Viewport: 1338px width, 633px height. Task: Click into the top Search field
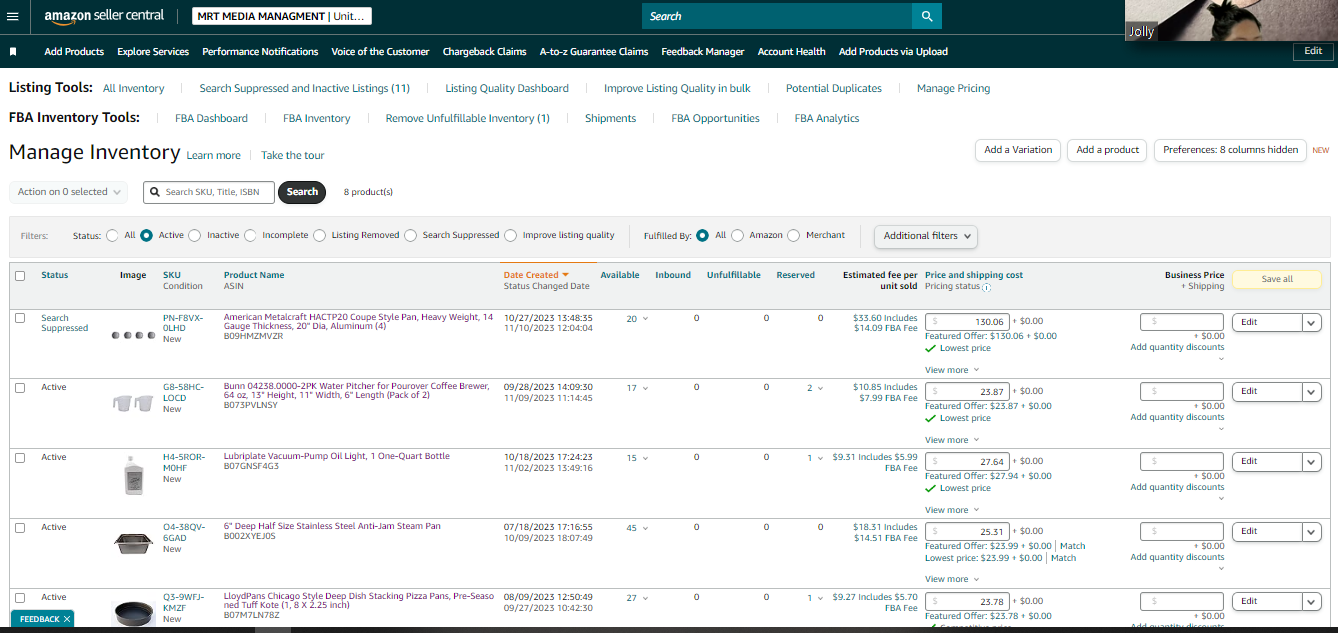pyautogui.click(x=777, y=16)
